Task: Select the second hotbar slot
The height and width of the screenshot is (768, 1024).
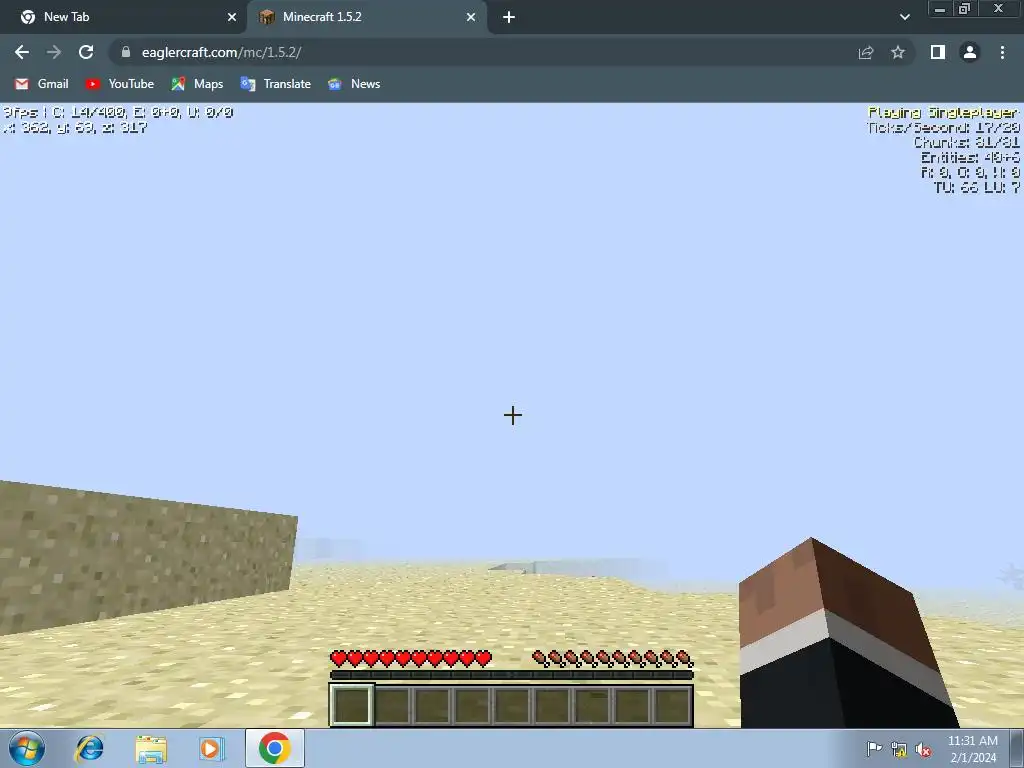Action: tap(392, 705)
